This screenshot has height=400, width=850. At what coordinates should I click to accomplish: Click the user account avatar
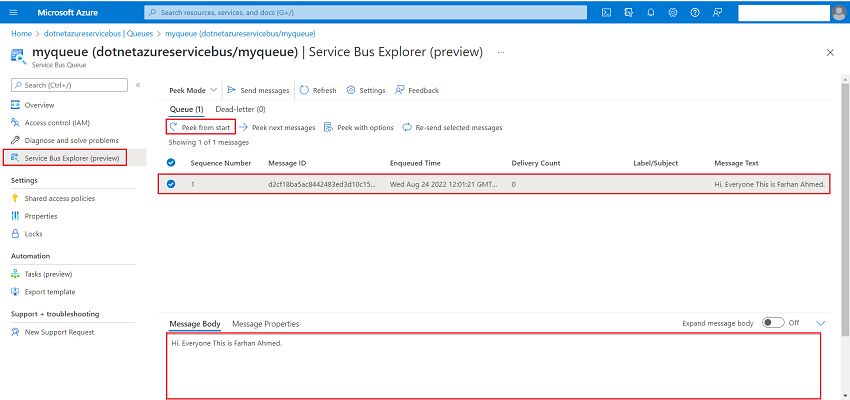pos(839,12)
